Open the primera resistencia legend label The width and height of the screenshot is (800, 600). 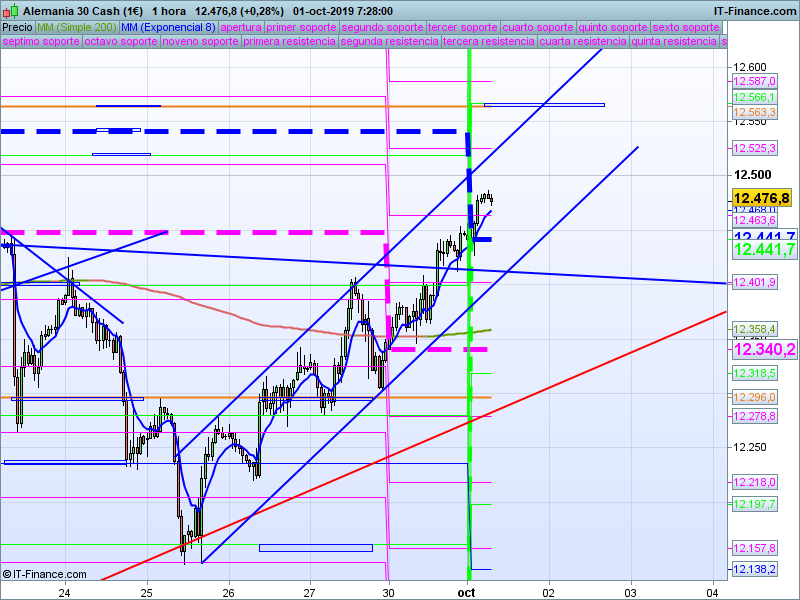tap(289, 41)
